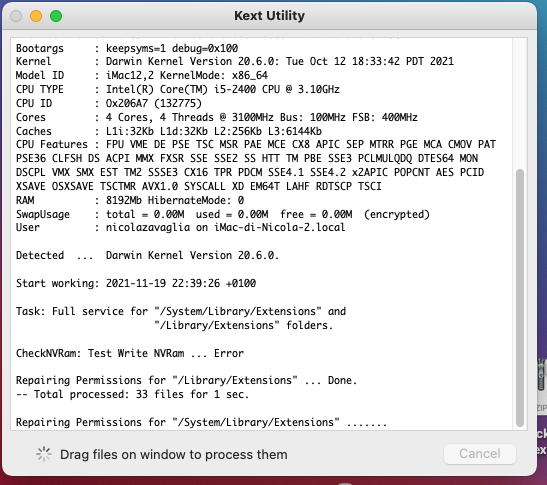Click 'Repairing Permissions for "/Library/Extensions" ... Done.'
The height and width of the screenshot is (485, 547).
click(x=187, y=380)
